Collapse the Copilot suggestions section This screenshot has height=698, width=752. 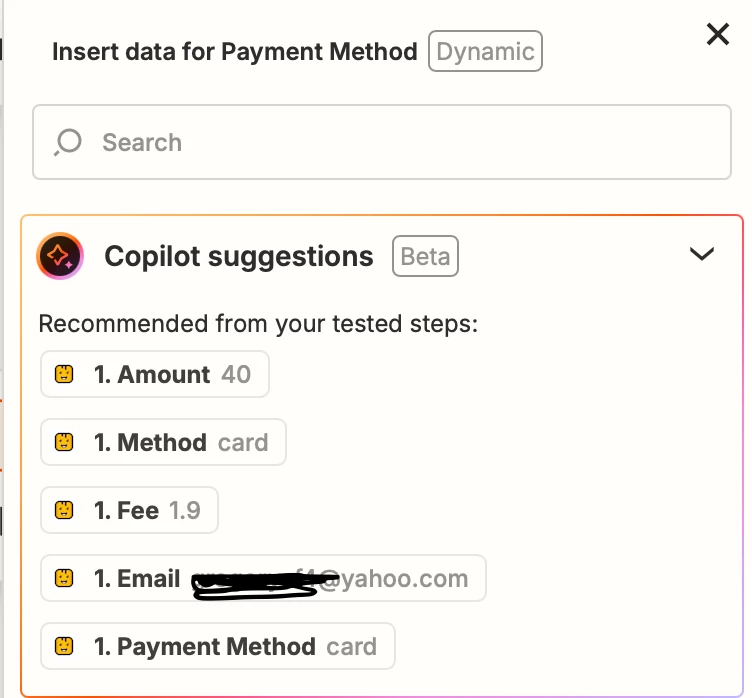[702, 255]
